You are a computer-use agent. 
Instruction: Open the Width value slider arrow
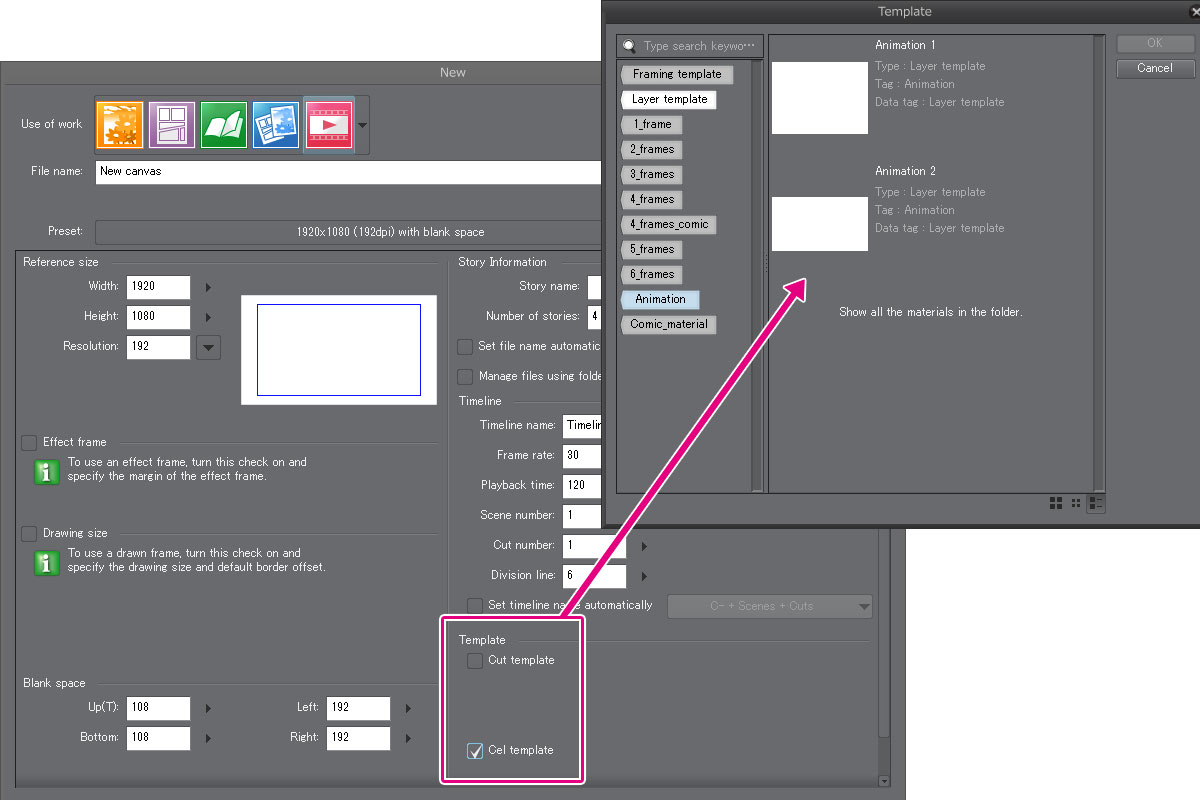pyautogui.click(x=208, y=288)
